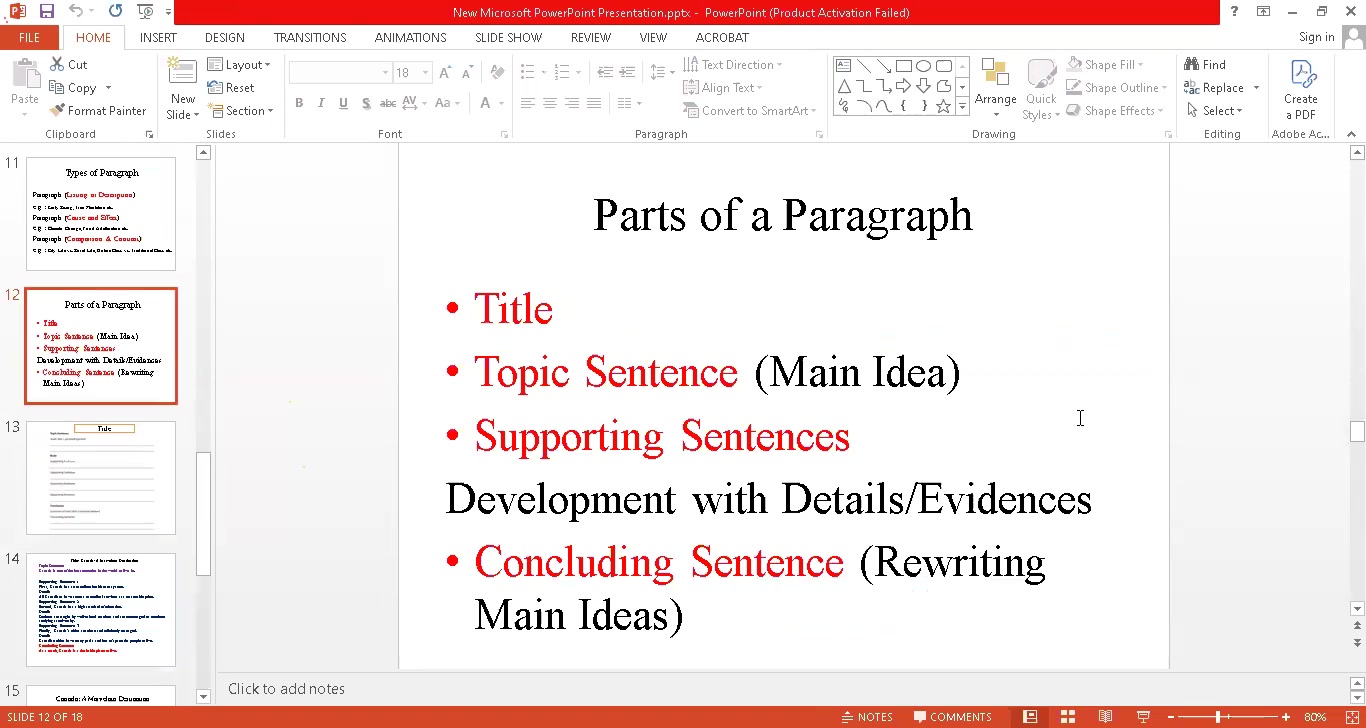Screen dimensions: 1366x728
Task: Click the Clear All Formatting icon
Action: click(x=497, y=73)
